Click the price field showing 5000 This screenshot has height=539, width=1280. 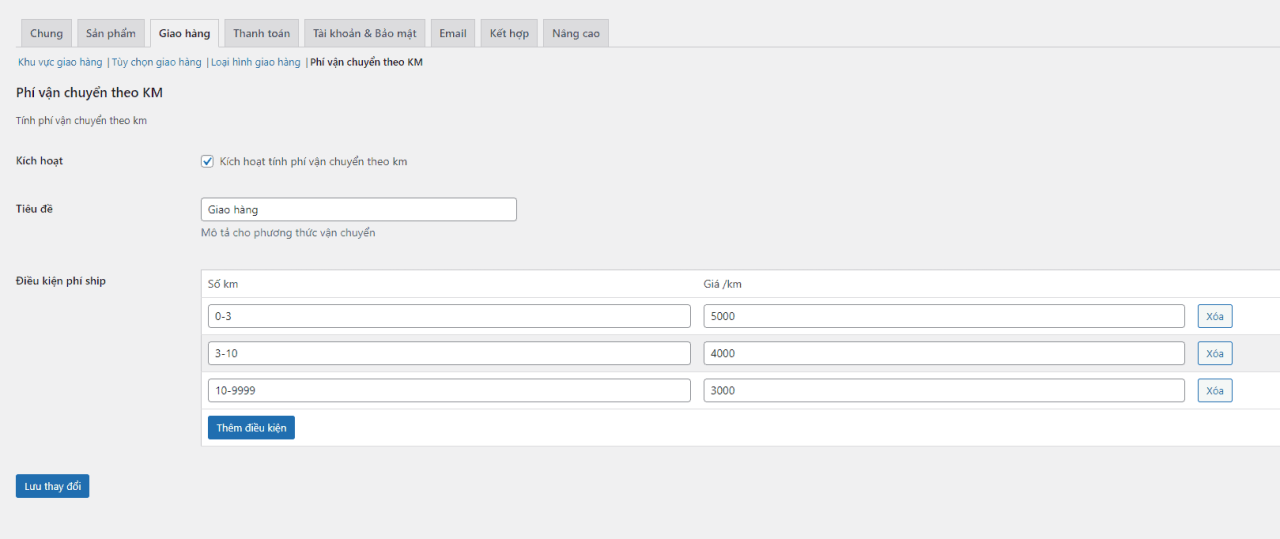point(944,316)
